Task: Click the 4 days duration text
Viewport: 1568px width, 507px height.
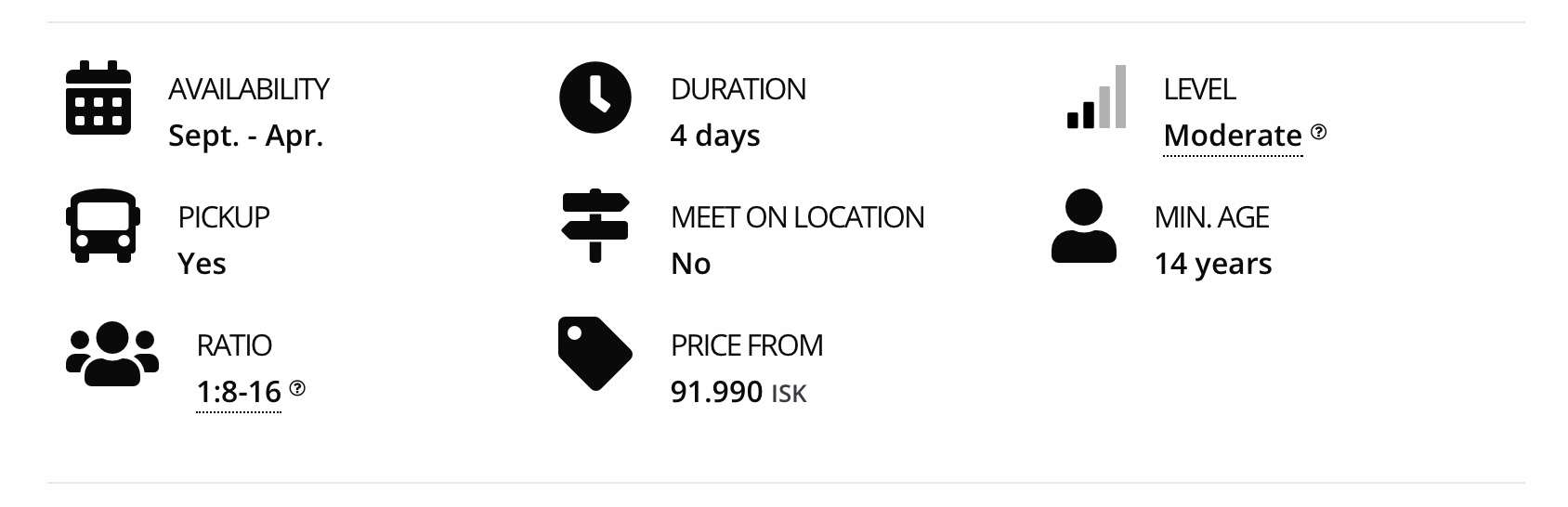Action: [x=715, y=136]
